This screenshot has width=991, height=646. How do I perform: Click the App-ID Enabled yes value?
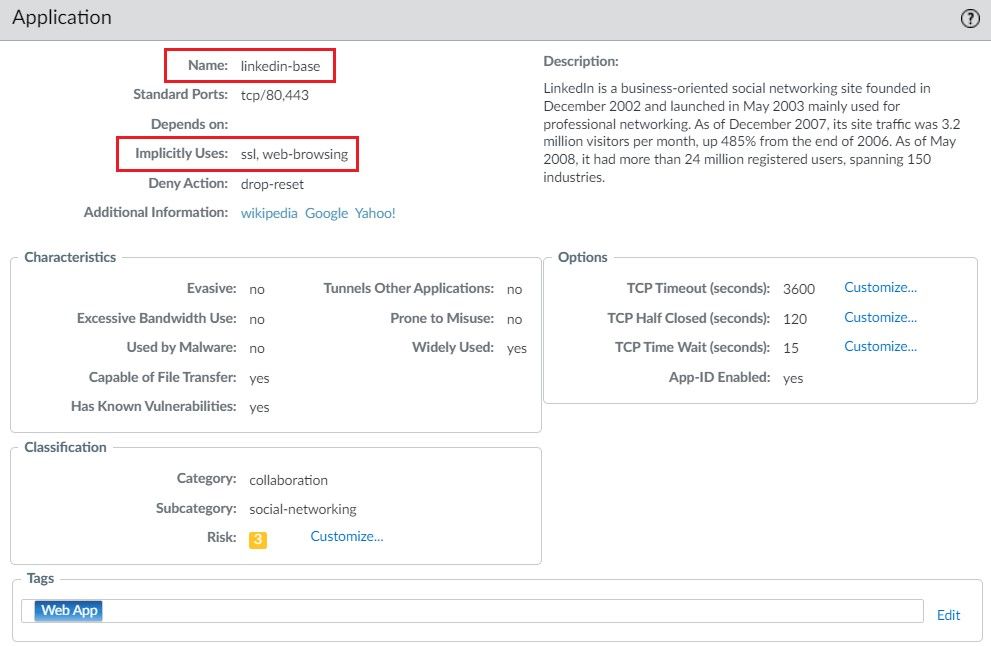[x=793, y=378]
